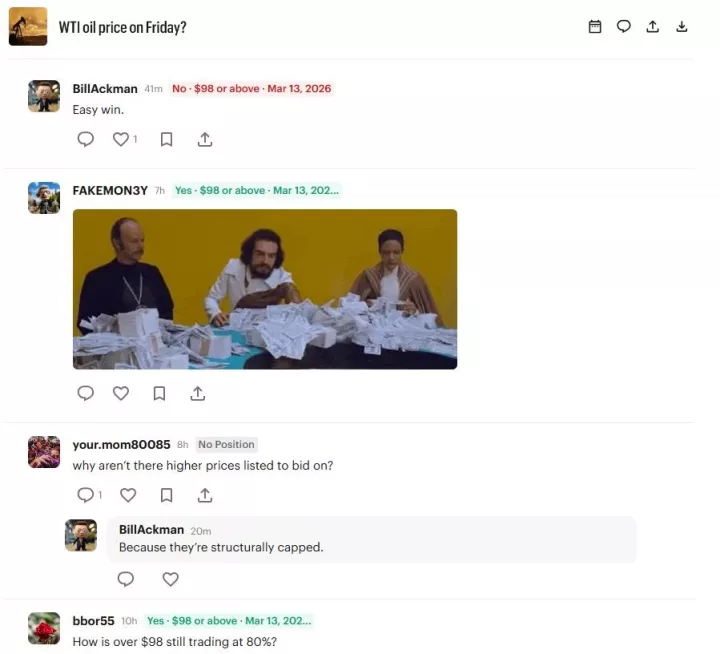The width and height of the screenshot is (720, 654).
Task: Bookmark BillAckman's "Easy win." comment
Action: [x=166, y=139]
